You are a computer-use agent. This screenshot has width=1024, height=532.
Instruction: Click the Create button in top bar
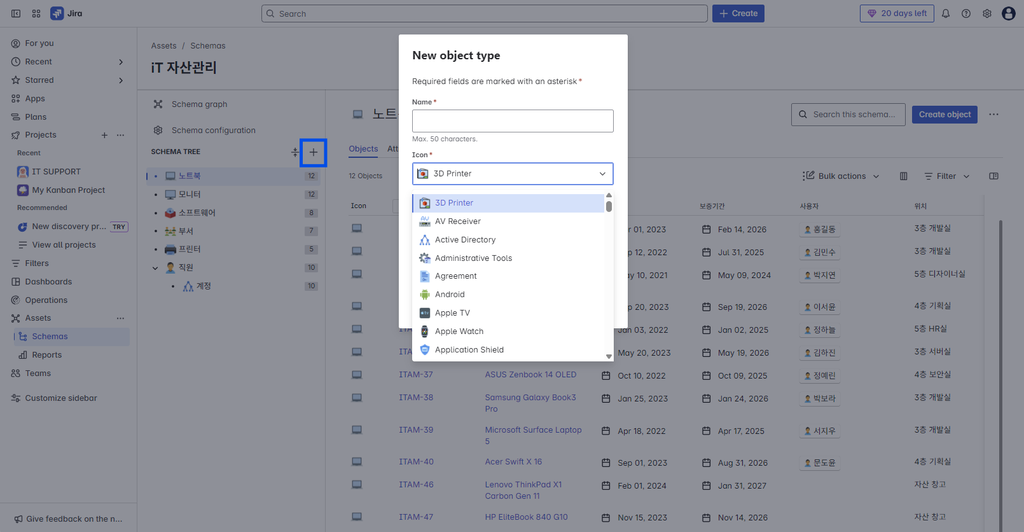tap(738, 13)
